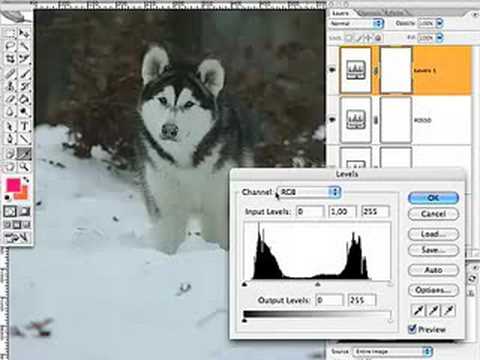480x360 pixels.
Task: Select the Crop tool
Action: coord(10,59)
